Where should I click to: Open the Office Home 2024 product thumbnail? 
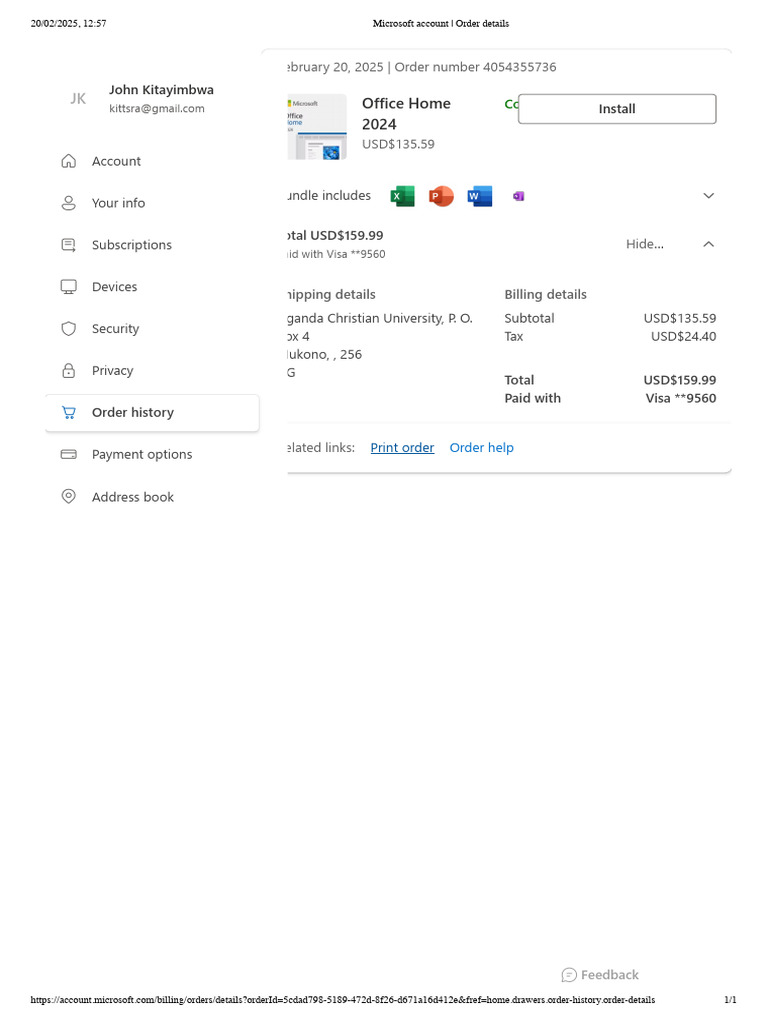(317, 127)
